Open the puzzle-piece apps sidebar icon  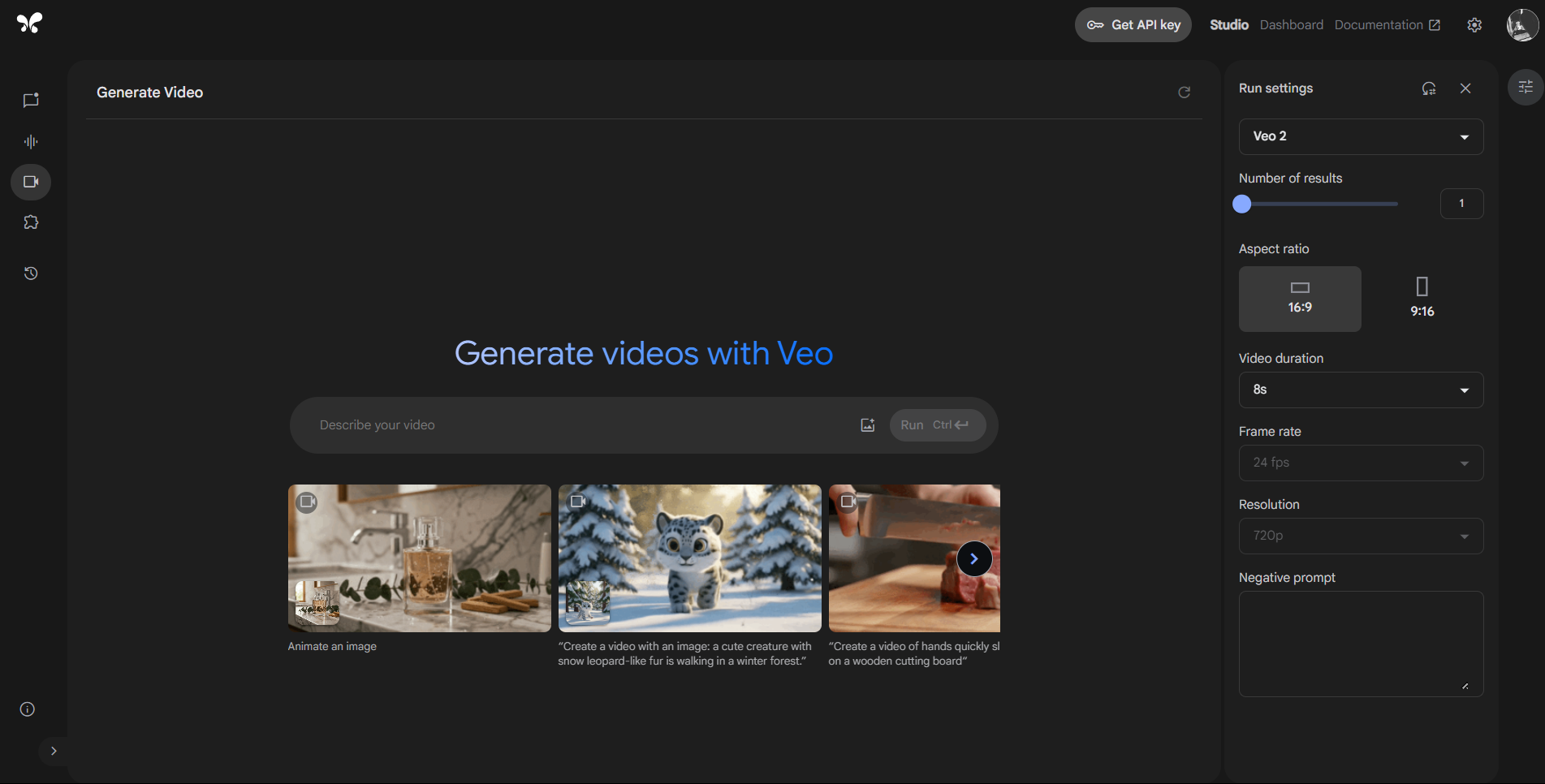31,222
